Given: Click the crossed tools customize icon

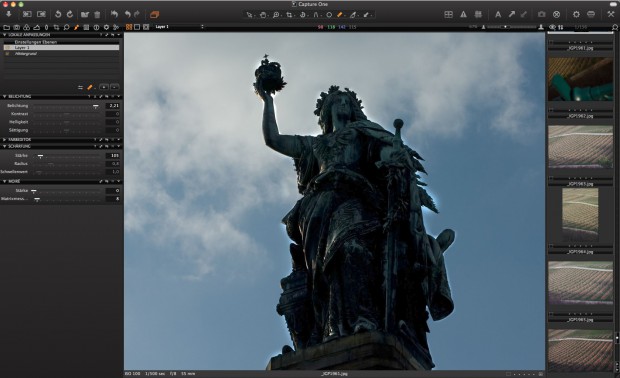Looking at the screenshot, I should (x=611, y=14).
